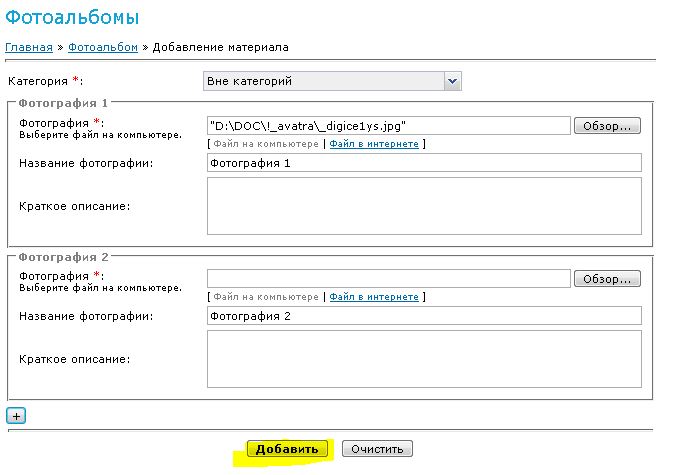Focus the file path field with digice1ys.jpg
The image size is (676, 475).
(x=388, y=126)
